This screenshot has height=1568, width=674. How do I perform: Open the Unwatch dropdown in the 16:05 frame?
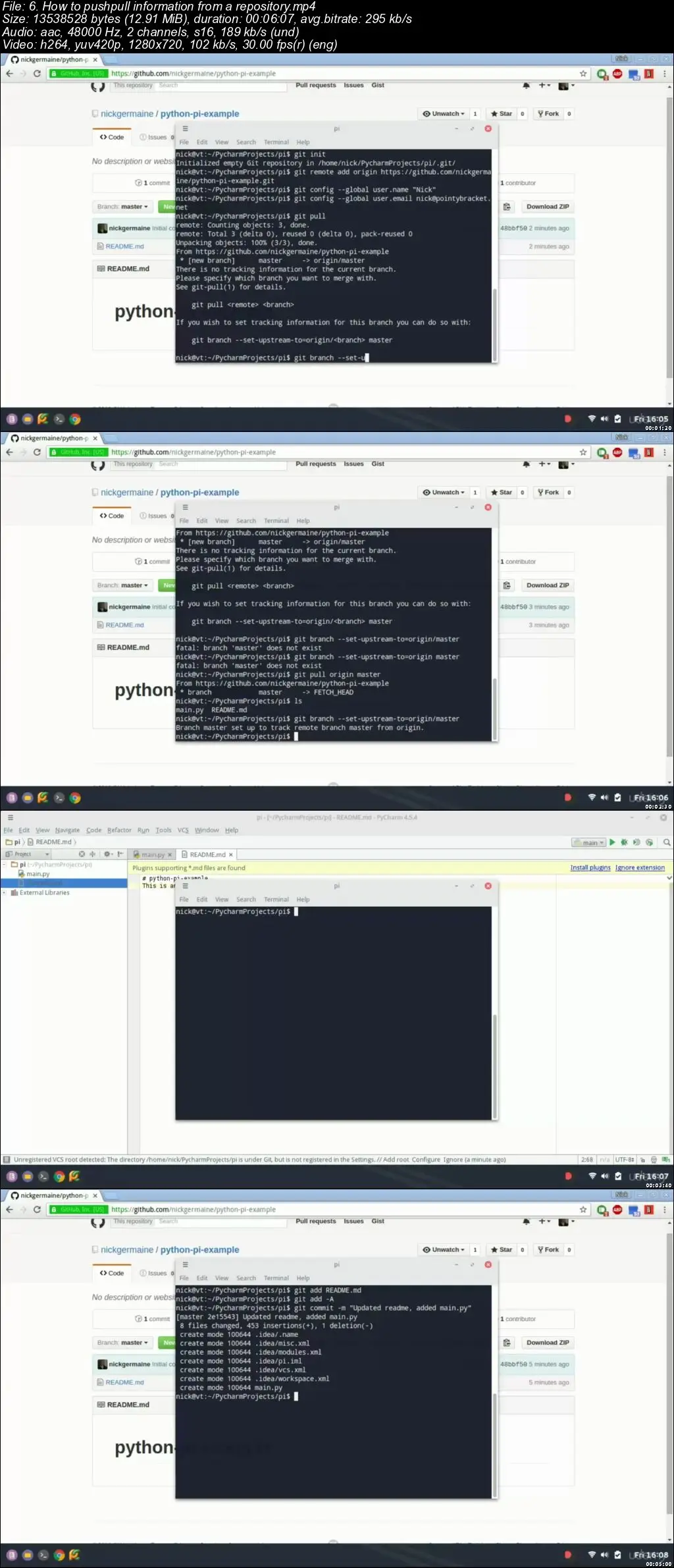pos(443,114)
